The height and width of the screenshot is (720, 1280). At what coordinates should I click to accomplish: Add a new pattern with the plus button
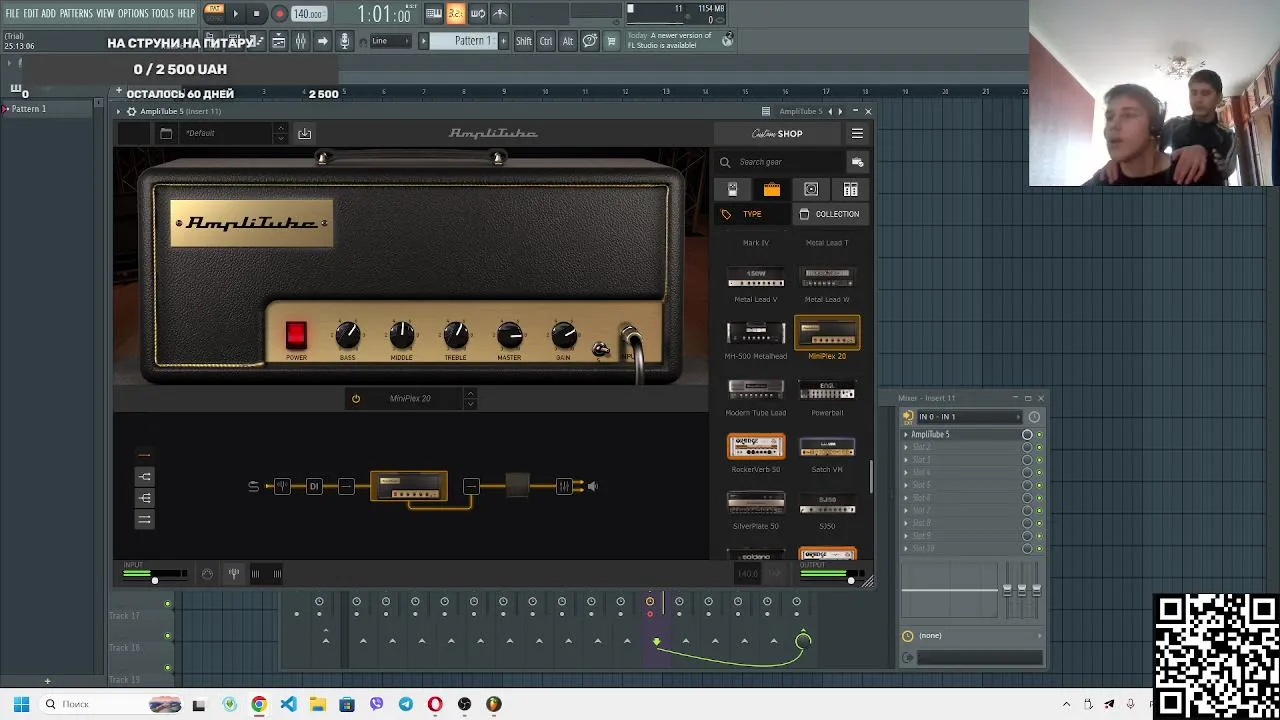point(503,41)
